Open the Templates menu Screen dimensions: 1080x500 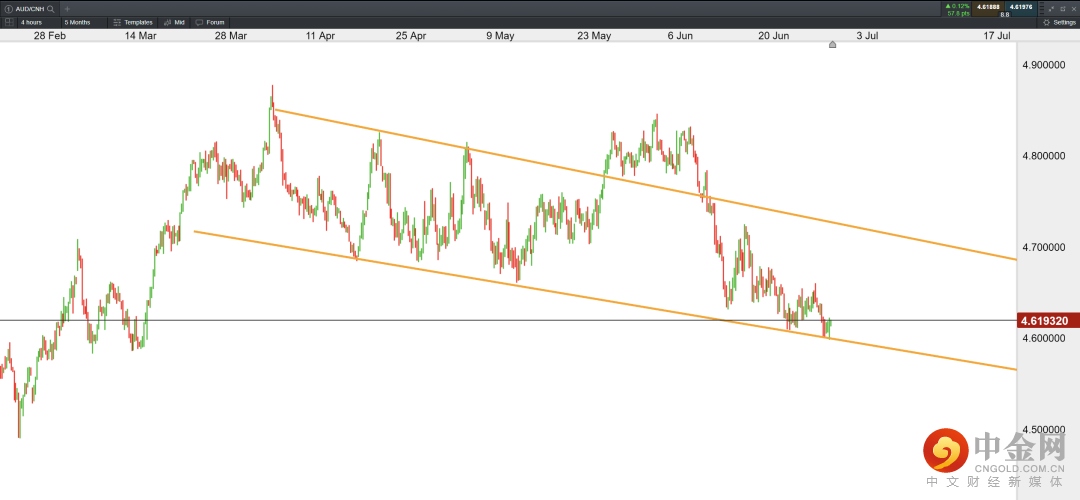(133, 22)
